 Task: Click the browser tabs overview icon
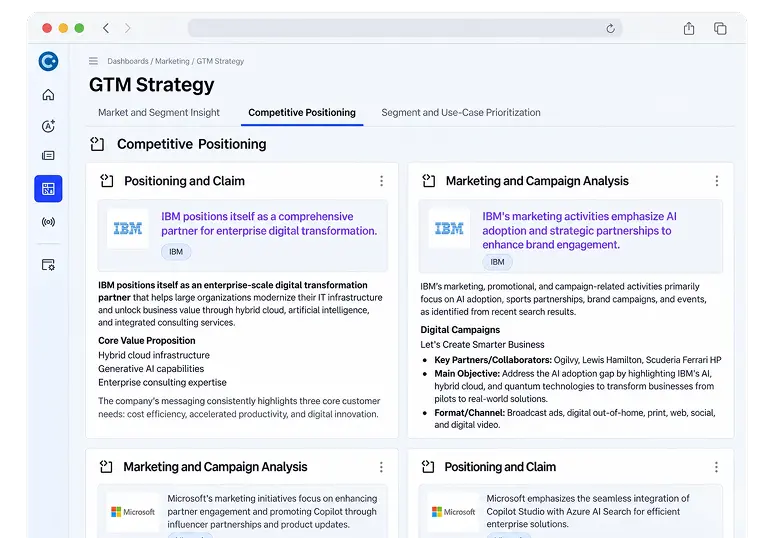[720, 29]
